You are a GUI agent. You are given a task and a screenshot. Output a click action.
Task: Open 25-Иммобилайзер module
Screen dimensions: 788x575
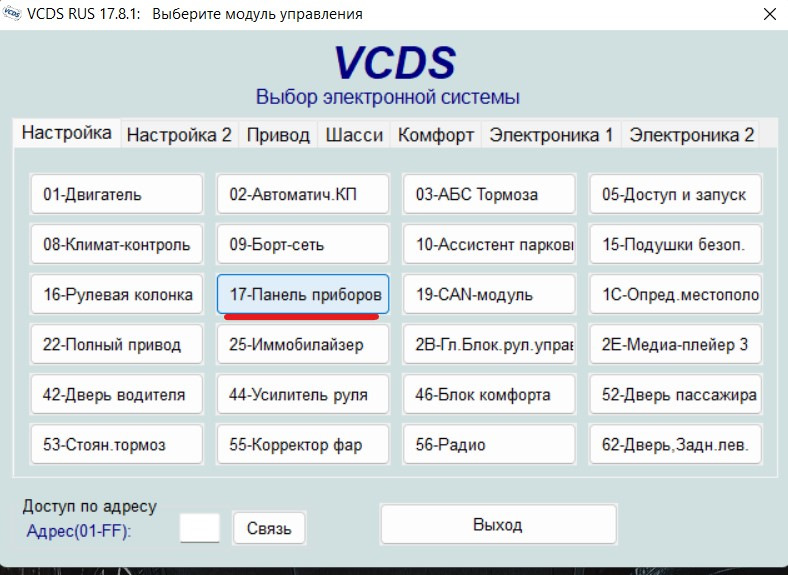303,344
